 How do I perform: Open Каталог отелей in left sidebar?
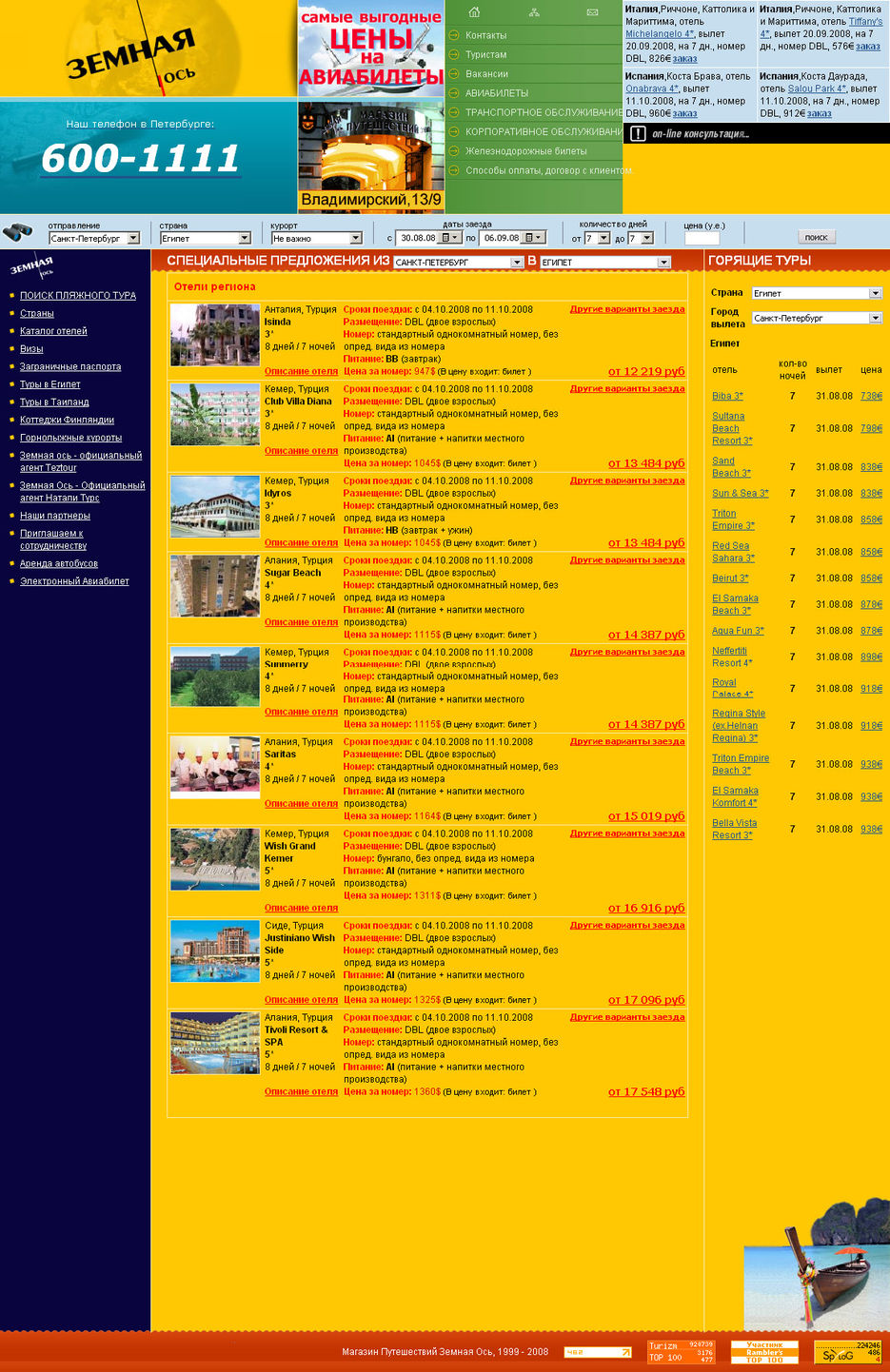click(x=53, y=331)
